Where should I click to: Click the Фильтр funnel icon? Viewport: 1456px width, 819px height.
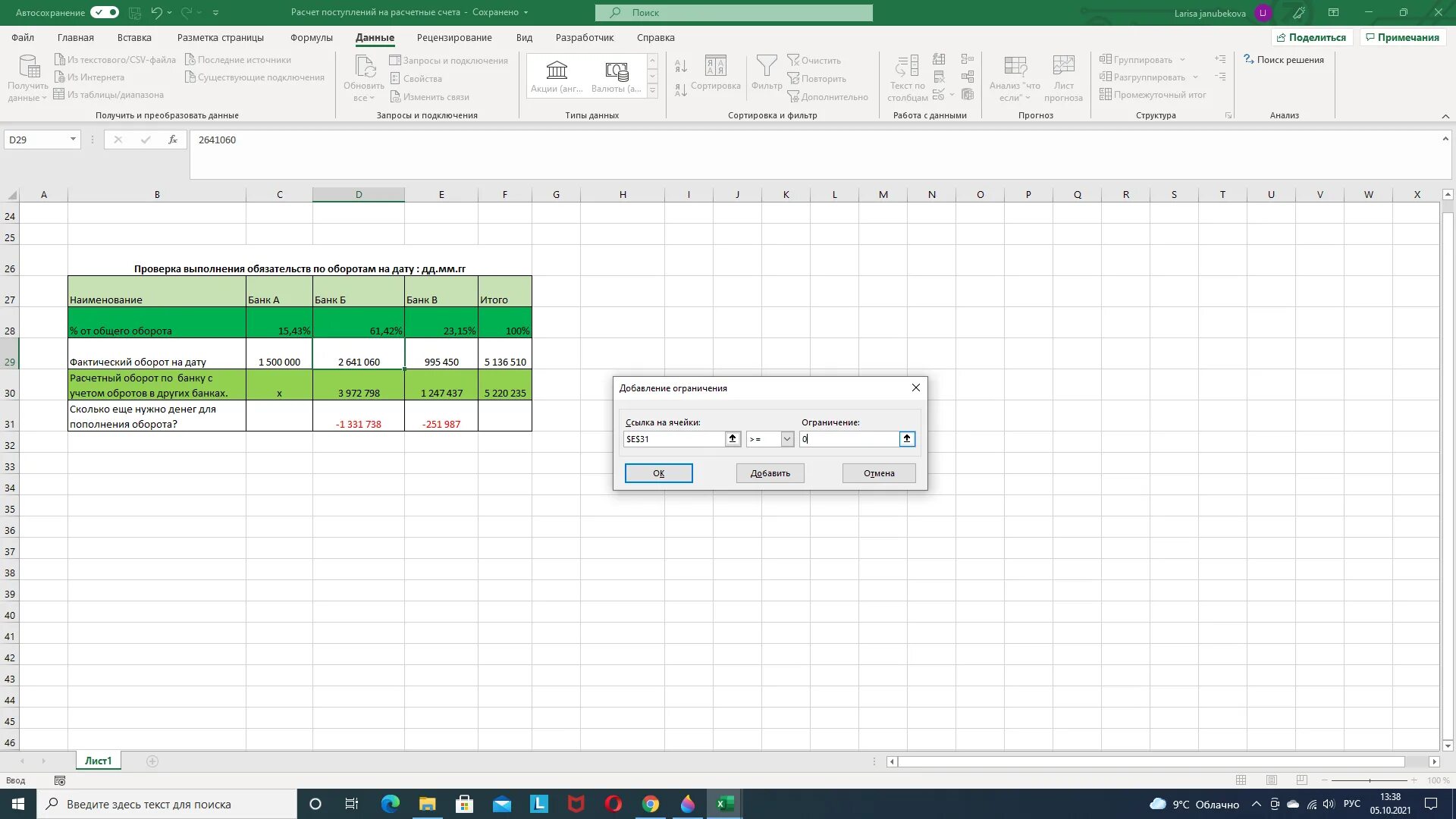tap(767, 67)
